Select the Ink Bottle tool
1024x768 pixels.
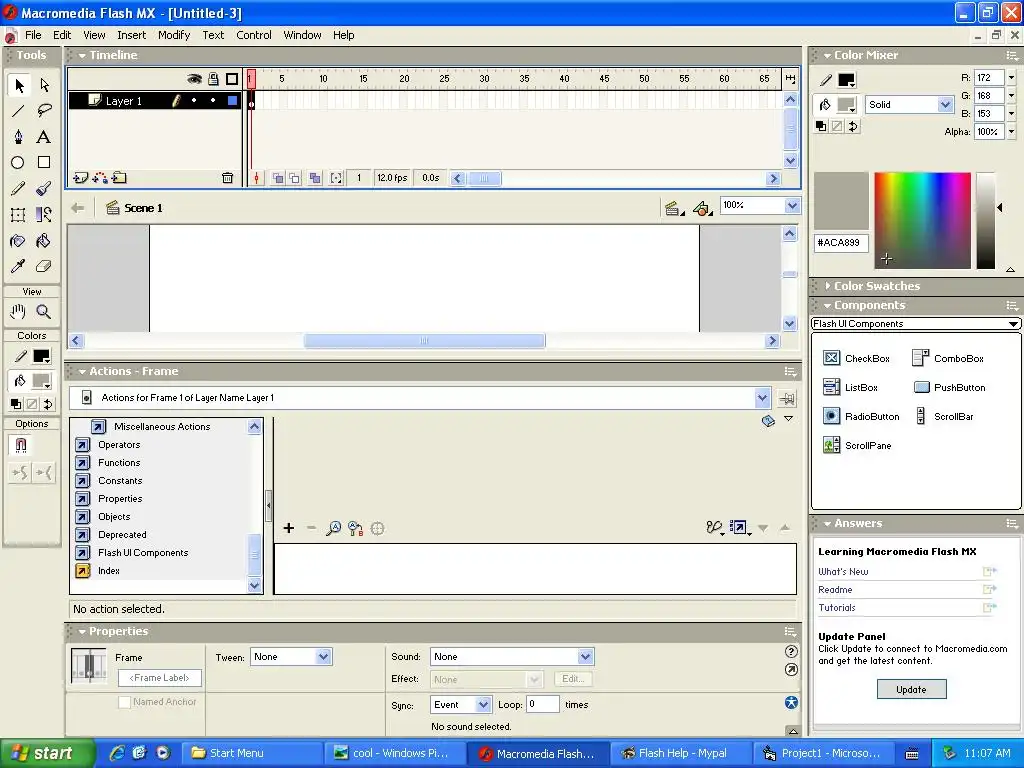click(18, 241)
